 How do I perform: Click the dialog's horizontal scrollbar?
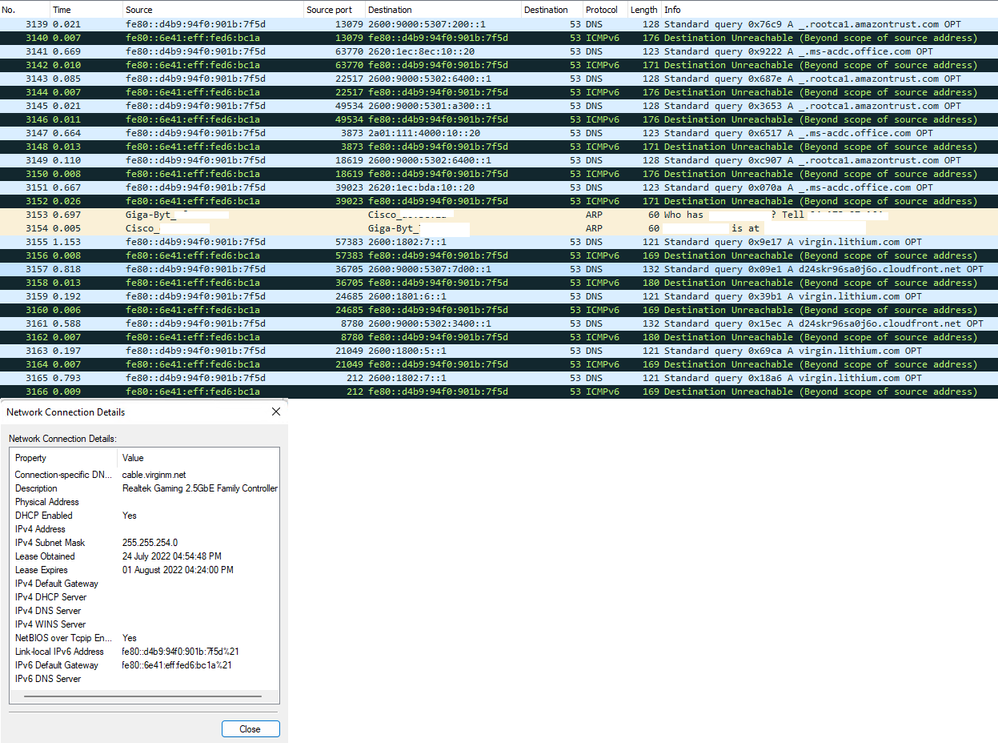pyautogui.click(x=143, y=696)
